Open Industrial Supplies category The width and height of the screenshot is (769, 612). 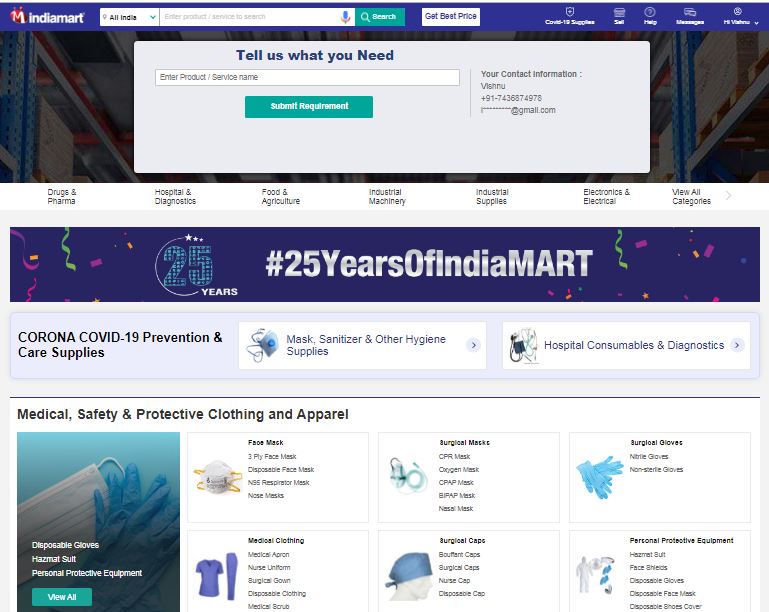click(492, 197)
